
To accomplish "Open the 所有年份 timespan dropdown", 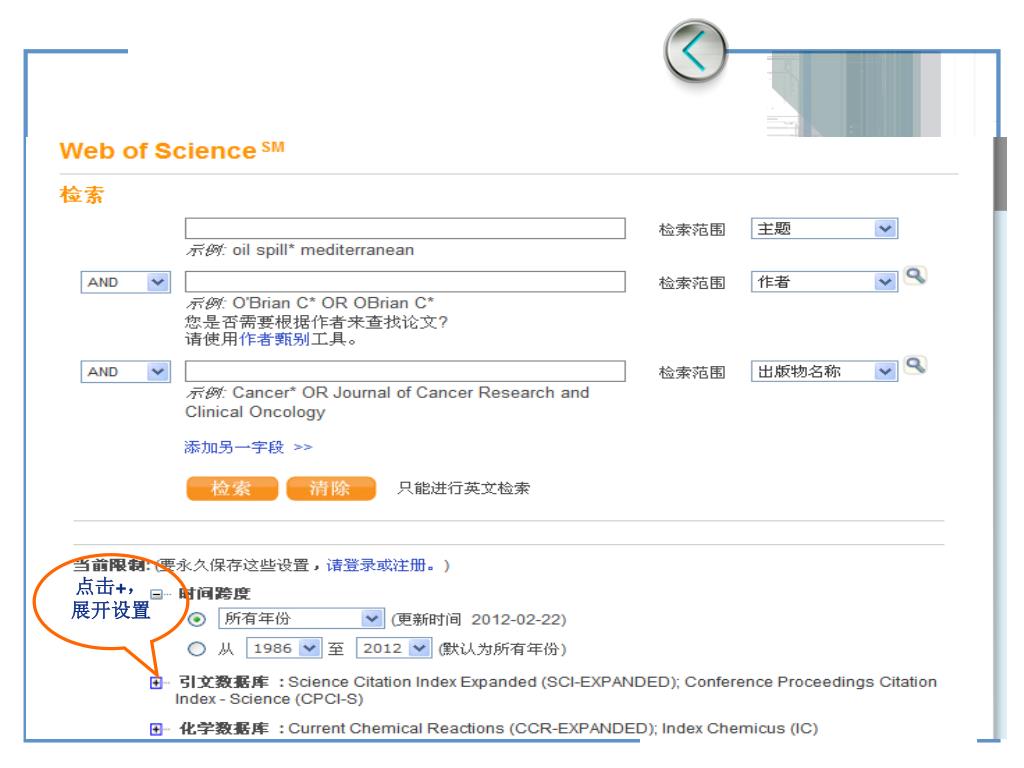I will (x=300, y=618).
